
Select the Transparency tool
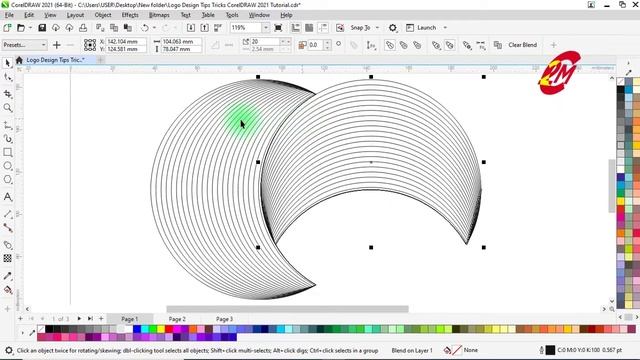[x=7, y=258]
